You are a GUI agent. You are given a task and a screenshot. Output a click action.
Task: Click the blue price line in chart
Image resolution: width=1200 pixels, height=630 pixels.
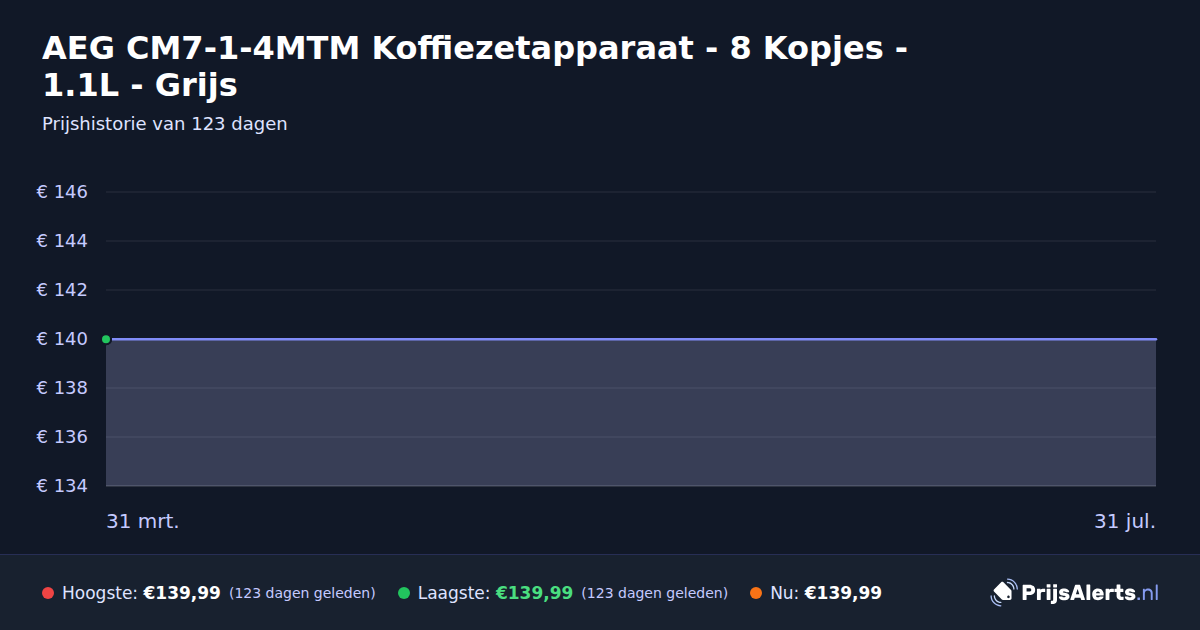click(631, 339)
